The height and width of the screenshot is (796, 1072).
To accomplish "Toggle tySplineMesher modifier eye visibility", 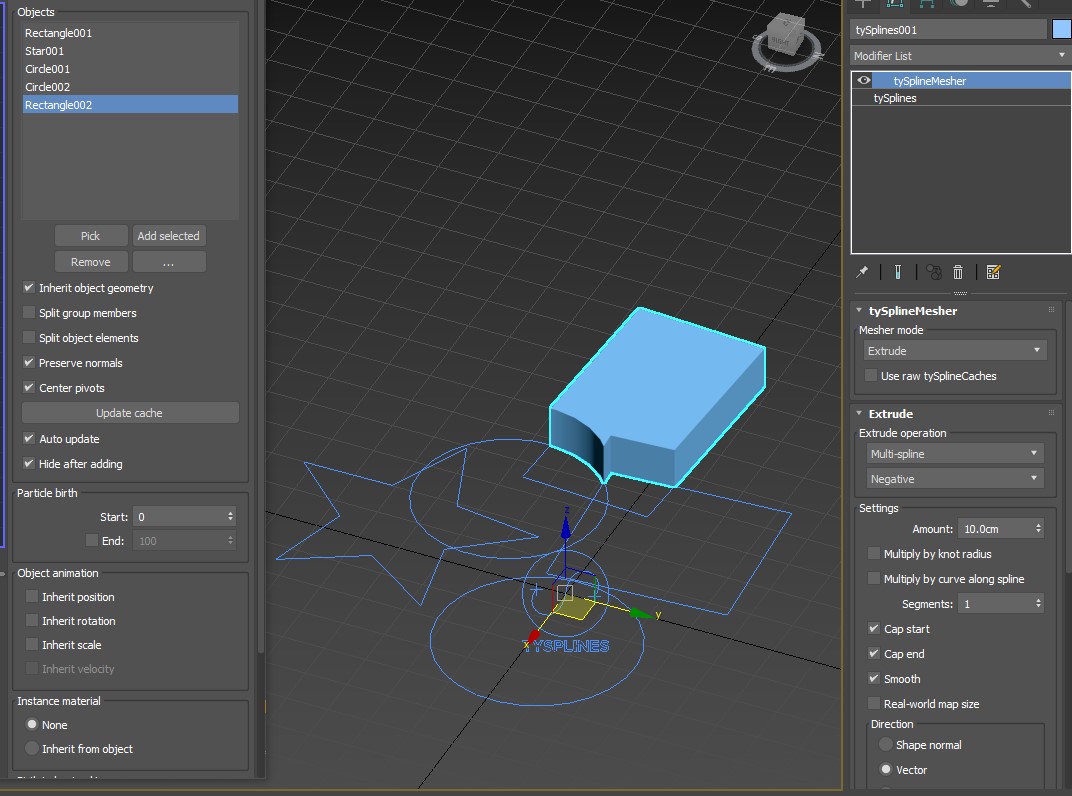I will 863,80.
